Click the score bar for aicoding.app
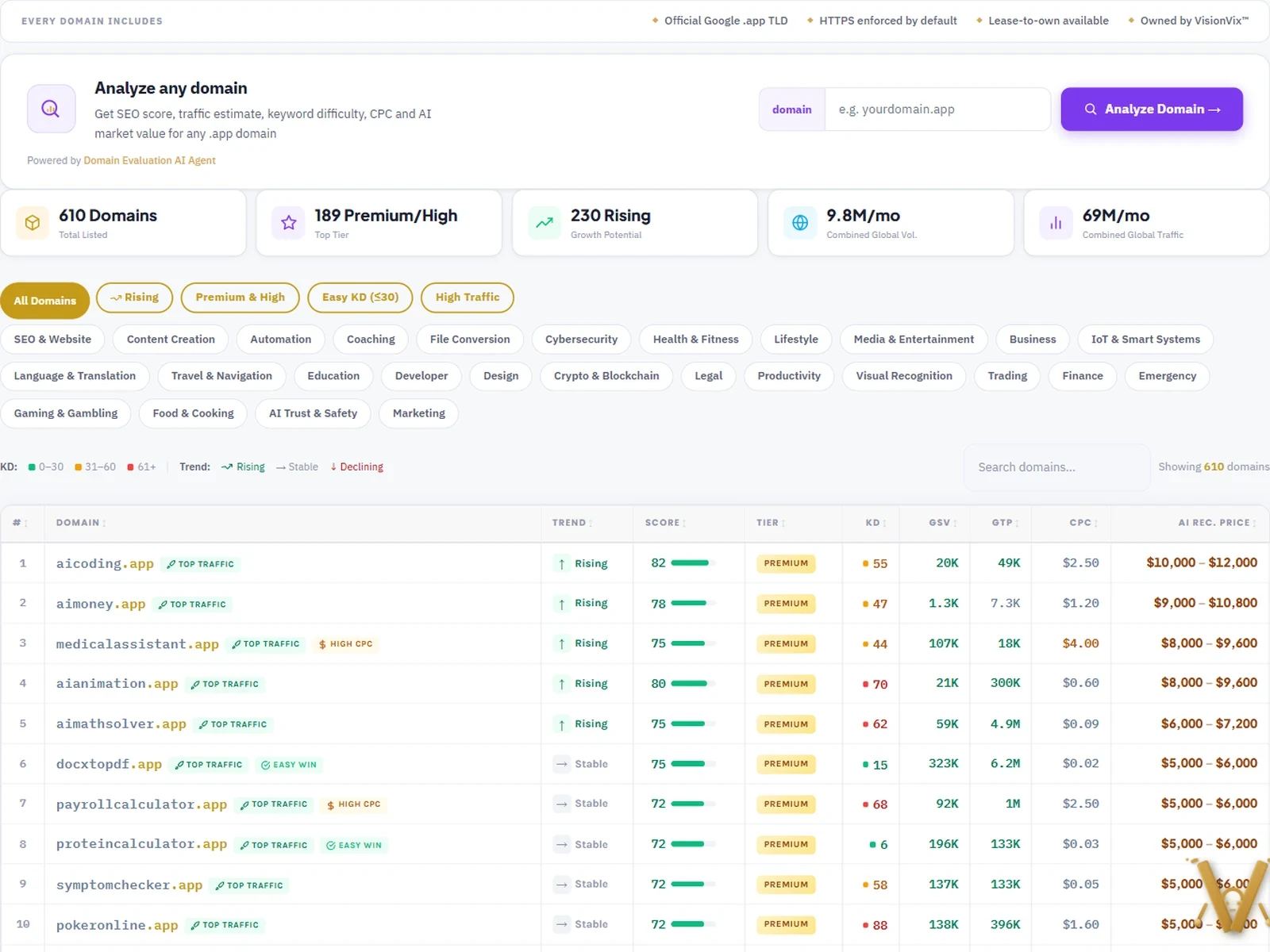1270x952 pixels. [x=693, y=563]
